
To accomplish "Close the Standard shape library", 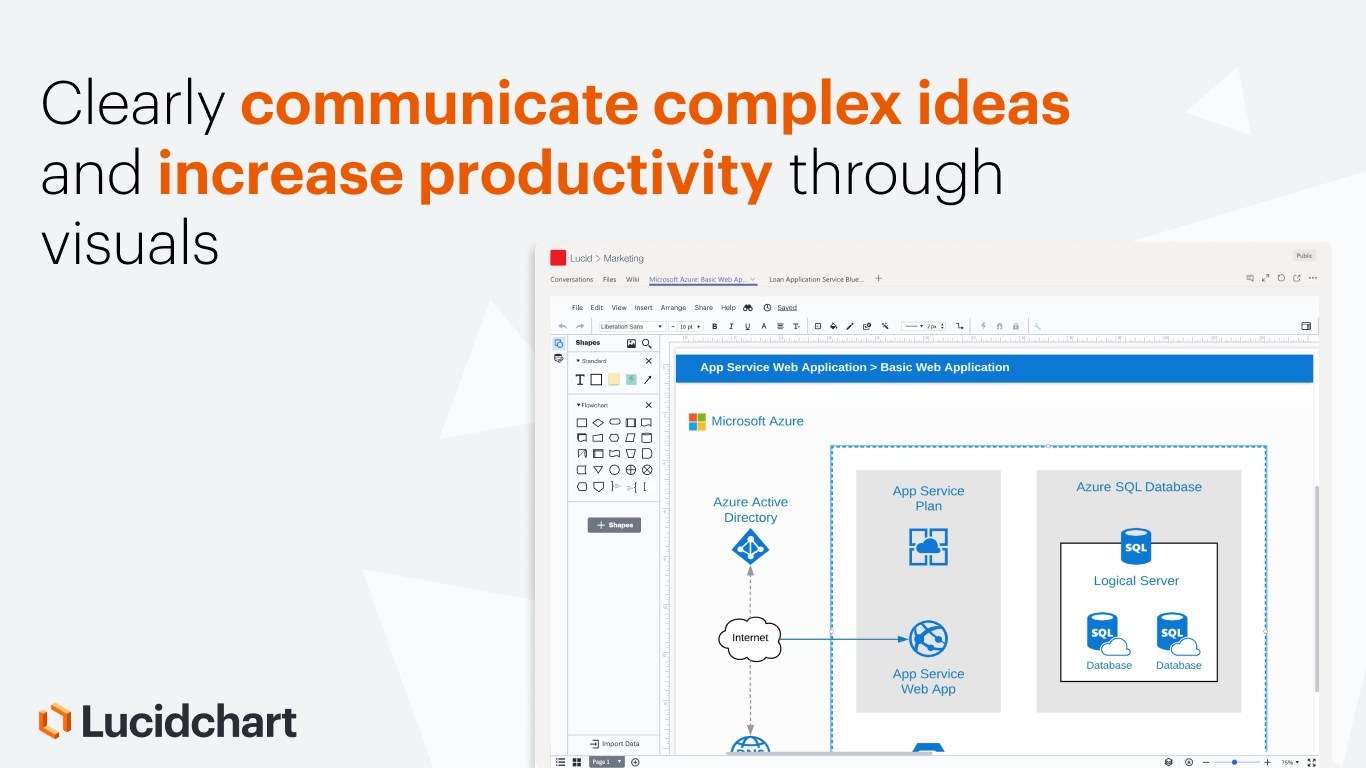I will 648,361.
